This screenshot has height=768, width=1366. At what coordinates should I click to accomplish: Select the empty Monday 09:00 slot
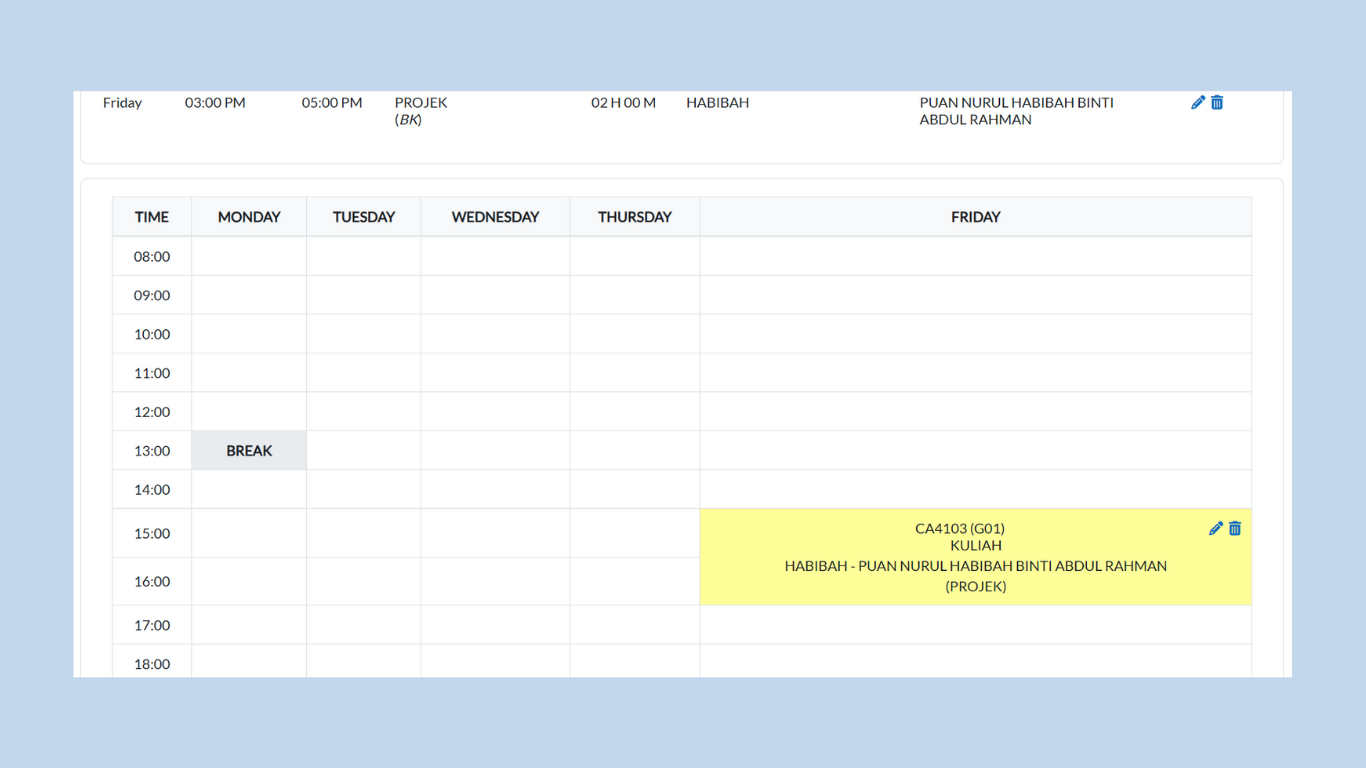click(x=249, y=295)
